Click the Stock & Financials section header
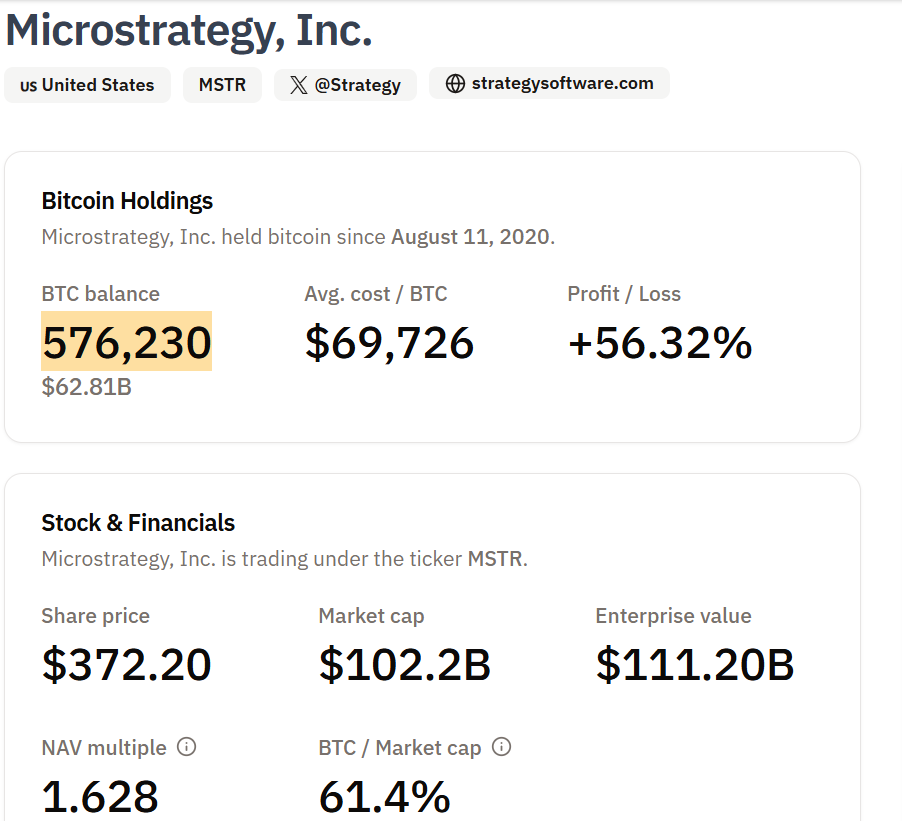The image size is (902, 821). (138, 522)
